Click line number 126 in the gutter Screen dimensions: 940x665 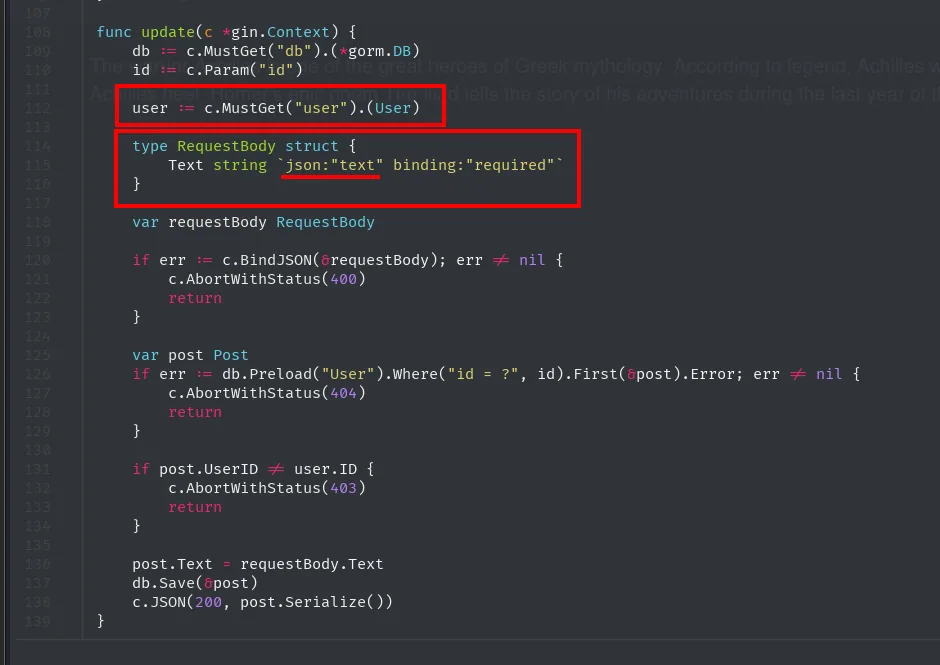[37, 374]
